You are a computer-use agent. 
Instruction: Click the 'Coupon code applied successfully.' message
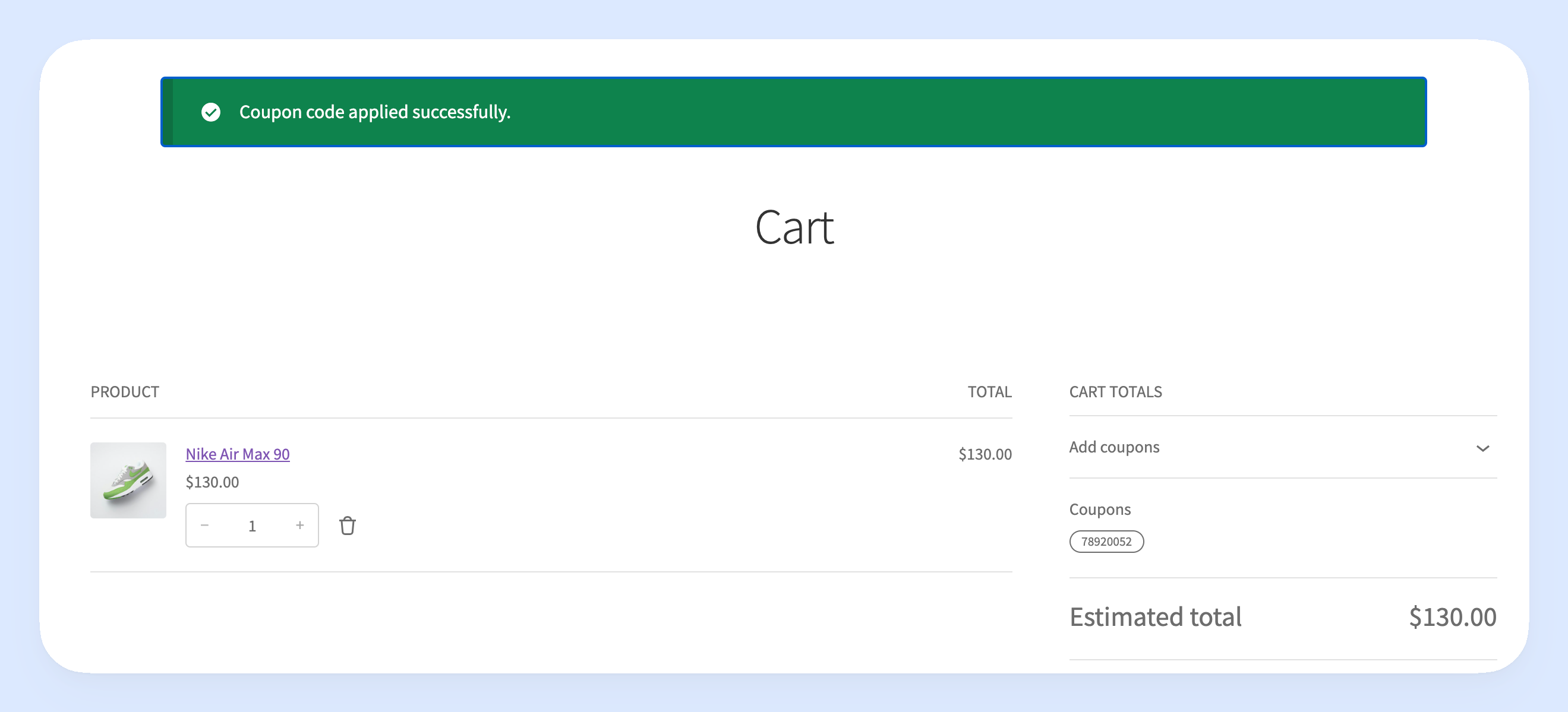[x=374, y=112]
